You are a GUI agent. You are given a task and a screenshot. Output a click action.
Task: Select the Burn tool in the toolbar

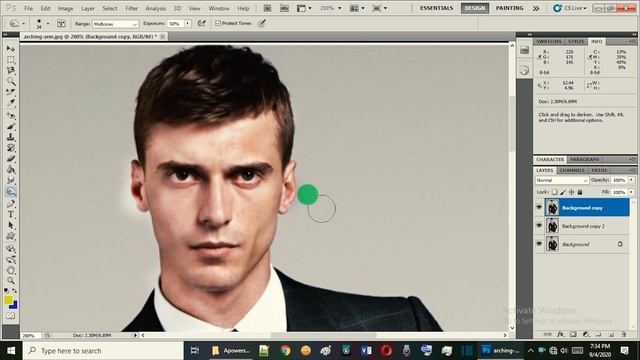[11, 191]
